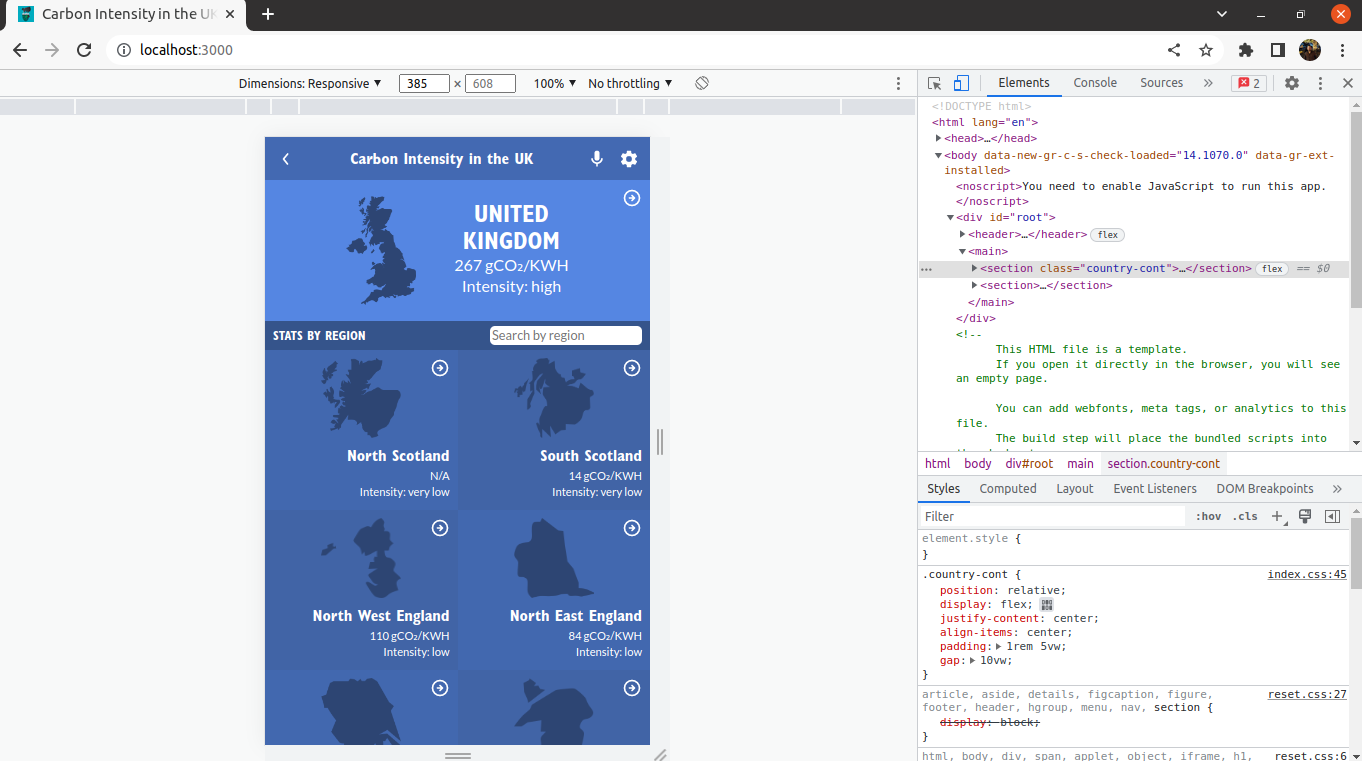Image resolution: width=1362 pixels, height=761 pixels.
Task: Click browser back arrow
Action: point(20,50)
